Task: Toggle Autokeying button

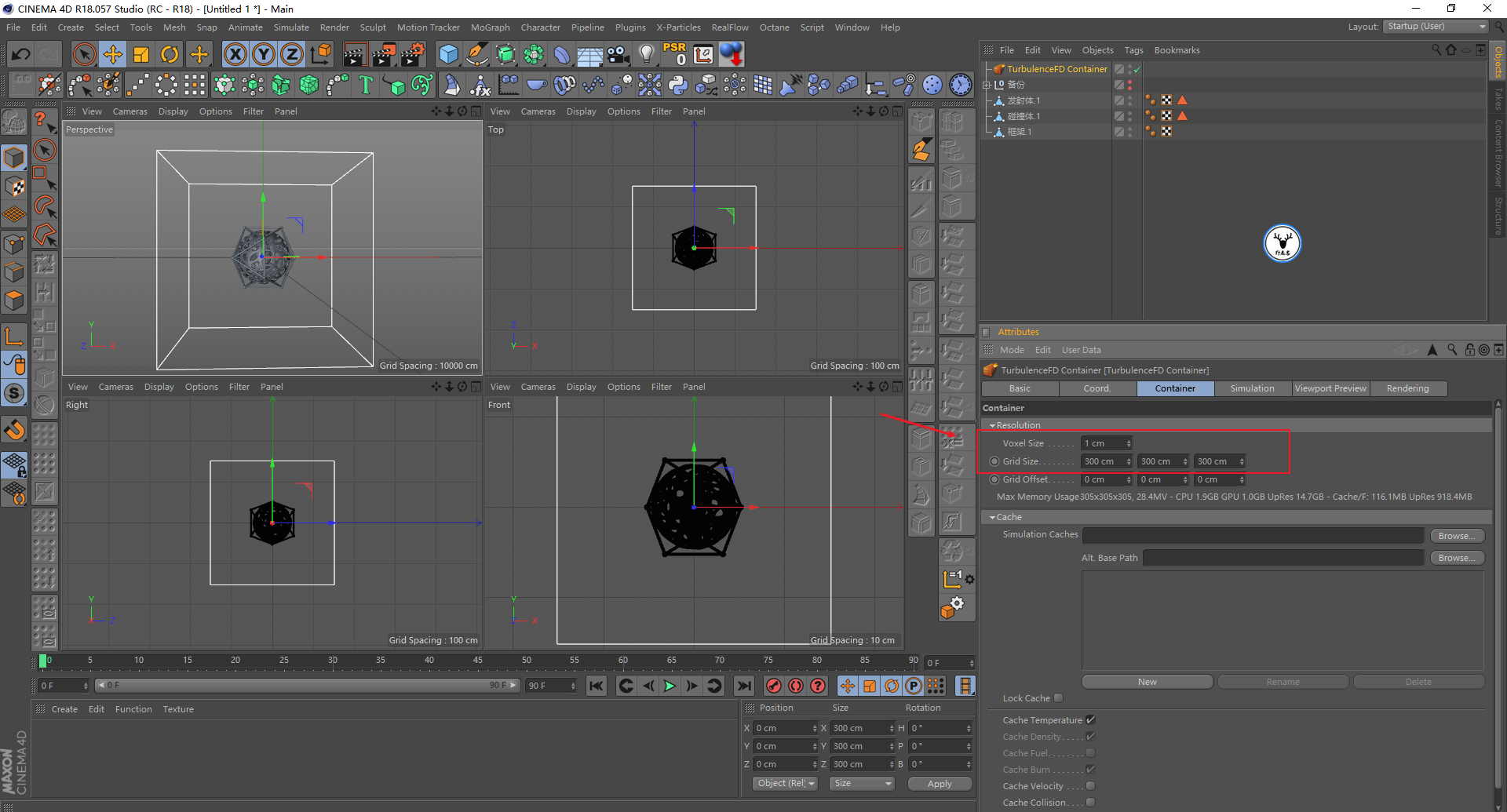Action: (x=796, y=686)
